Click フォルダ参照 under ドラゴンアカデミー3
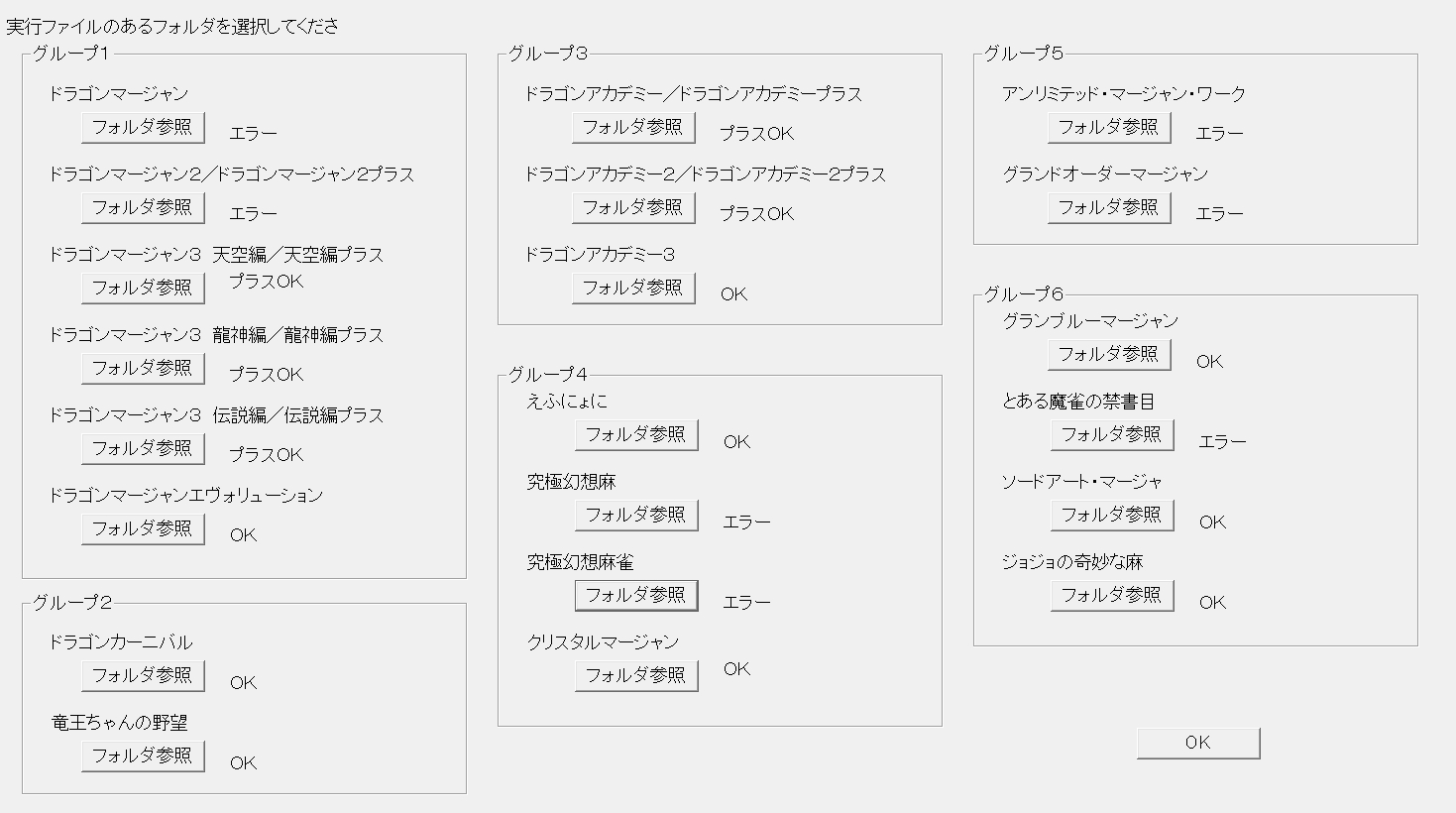The image size is (1456, 813). [633, 288]
